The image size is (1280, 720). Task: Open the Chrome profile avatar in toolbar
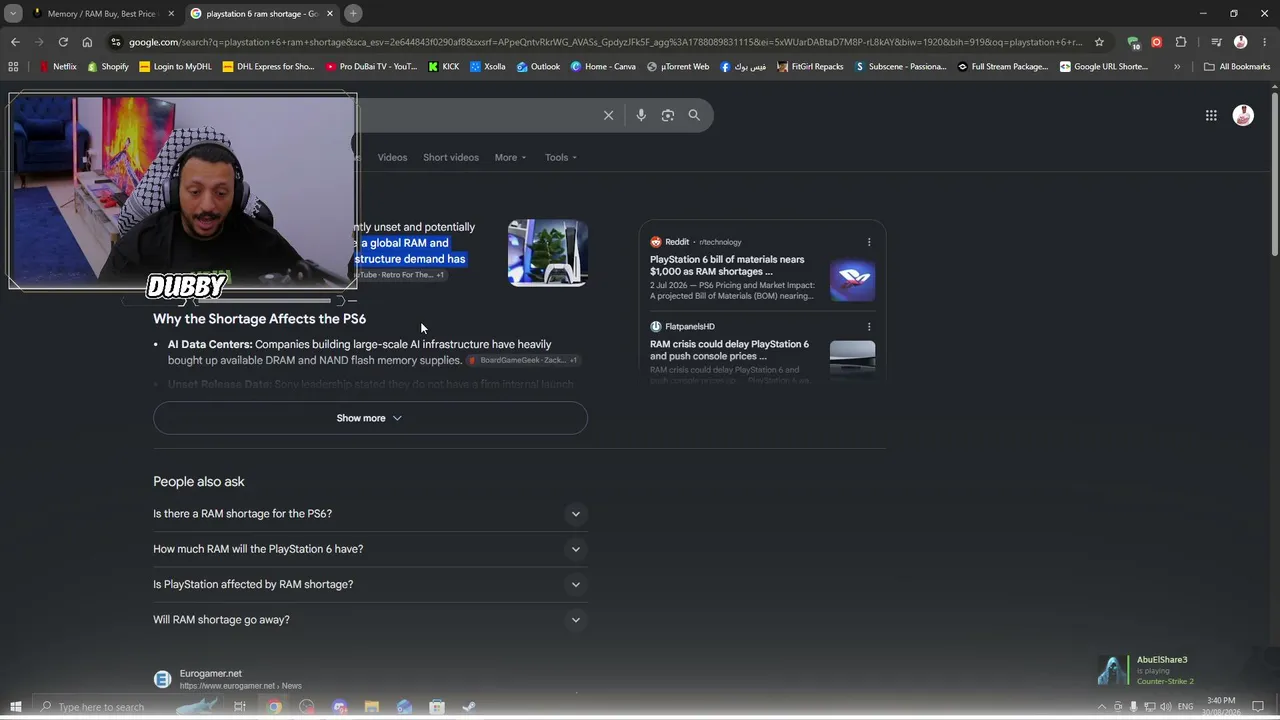(1241, 42)
